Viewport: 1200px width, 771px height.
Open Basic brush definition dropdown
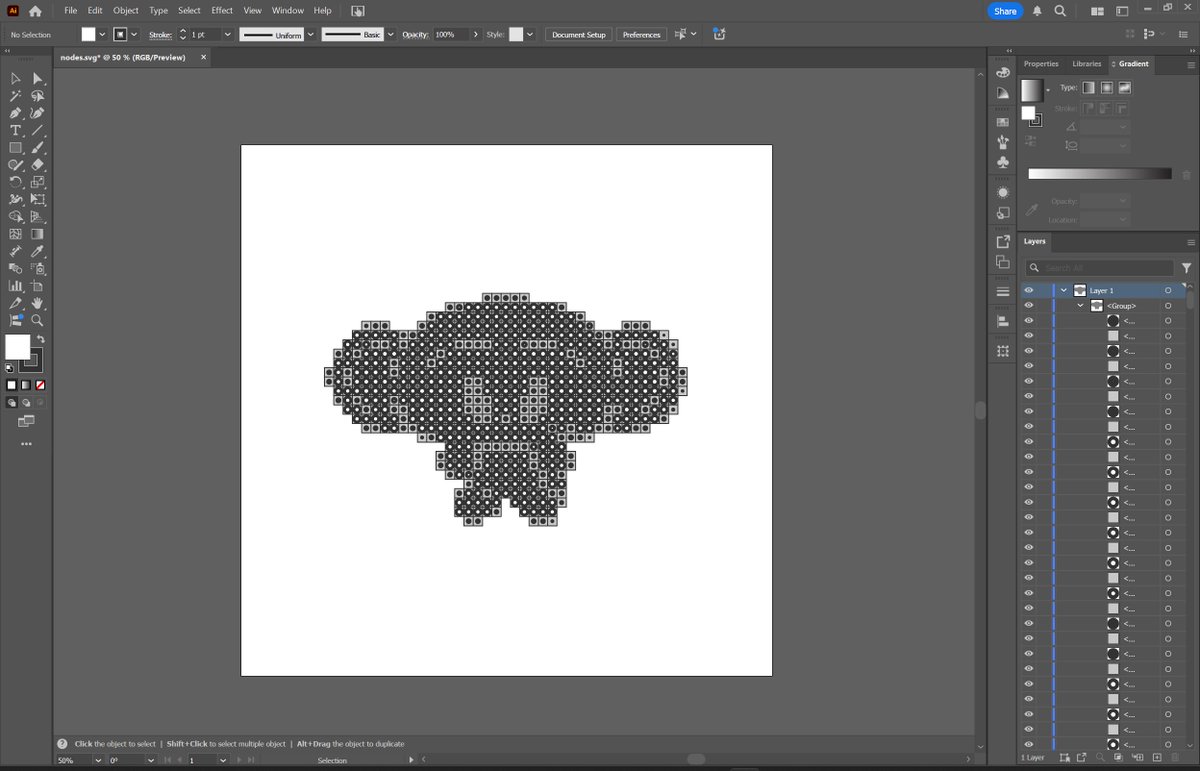390,34
